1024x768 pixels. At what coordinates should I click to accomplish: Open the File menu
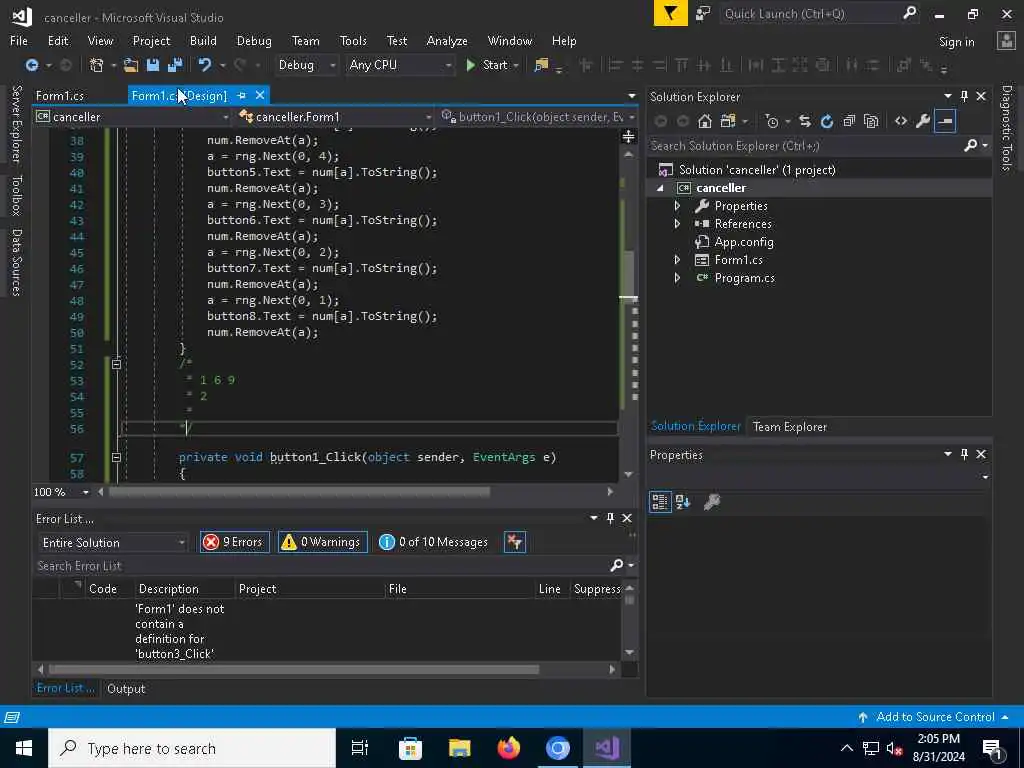[x=19, y=40]
